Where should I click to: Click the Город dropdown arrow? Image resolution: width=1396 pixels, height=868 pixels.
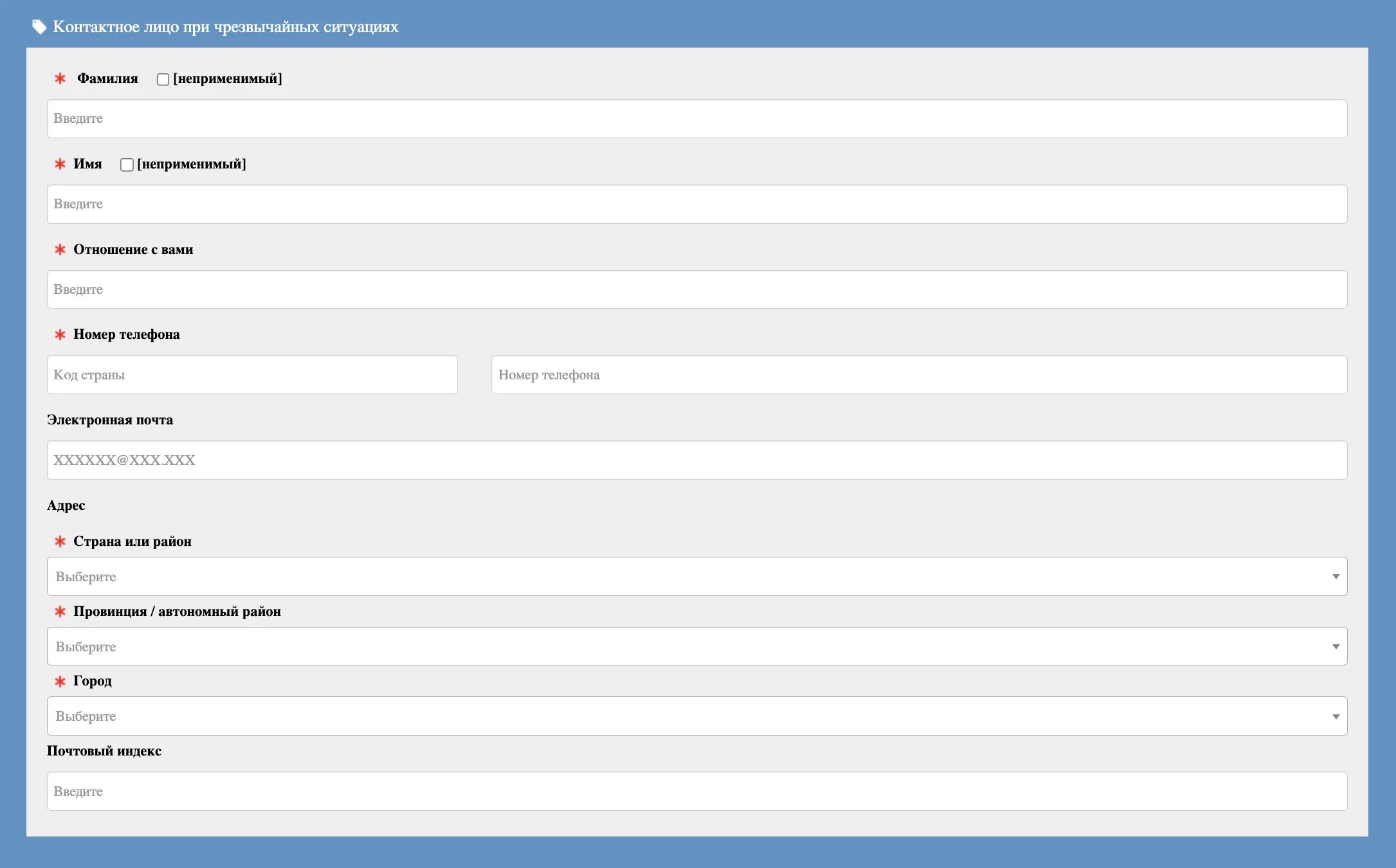pos(1336,716)
